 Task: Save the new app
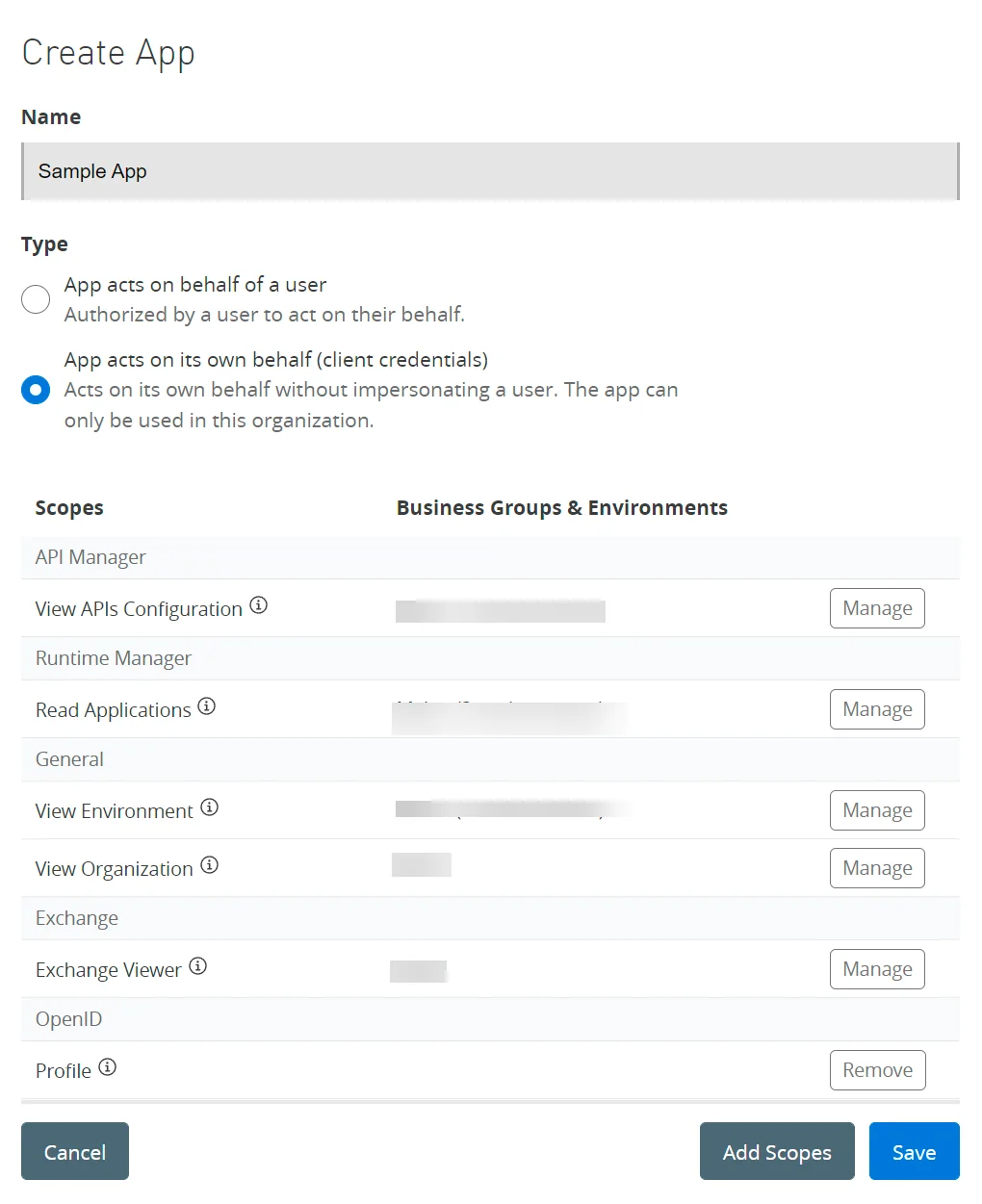(914, 1151)
